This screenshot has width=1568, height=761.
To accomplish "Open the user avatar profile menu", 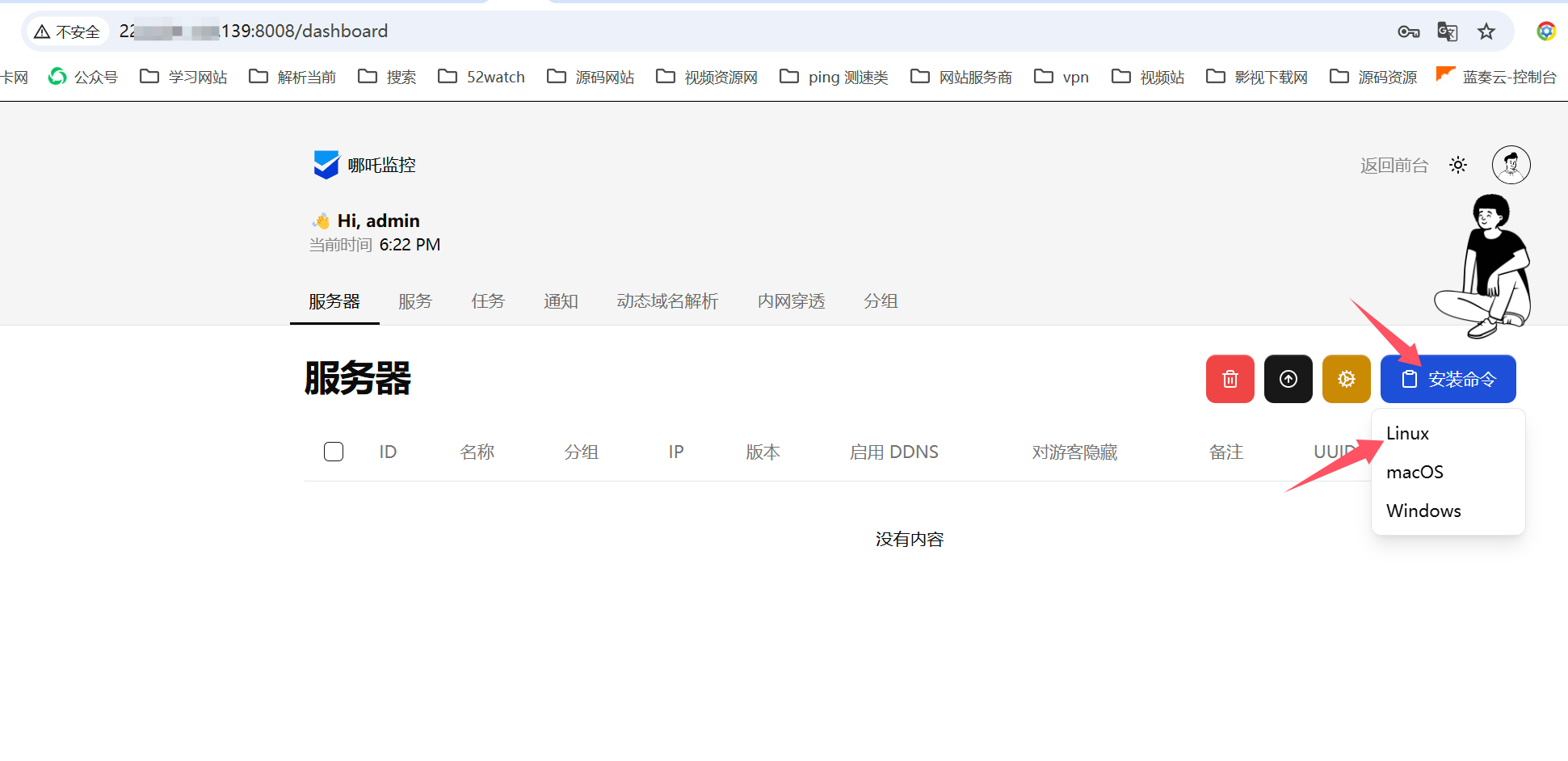I will (1511, 166).
